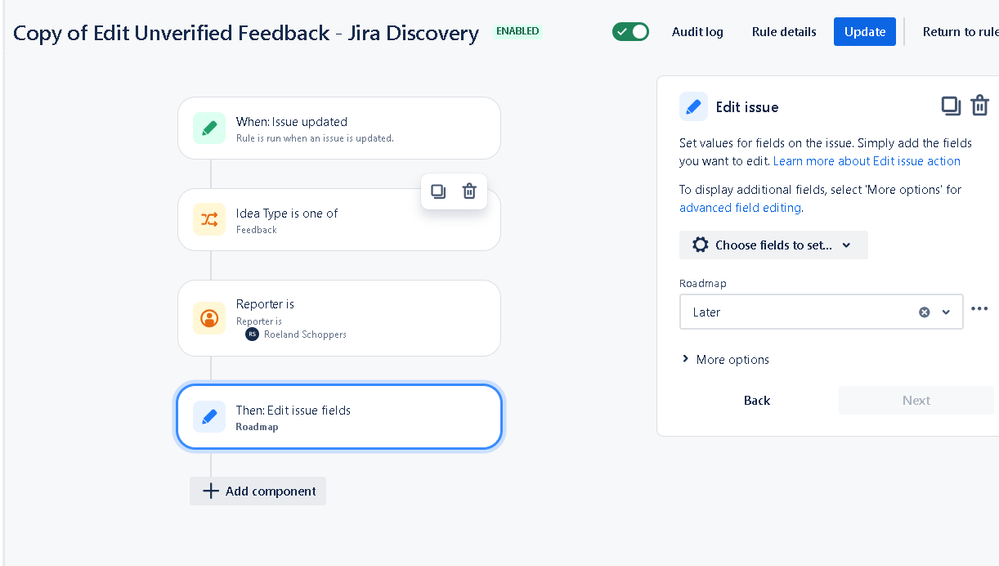
Task: Expand More options section
Action: pos(726,359)
